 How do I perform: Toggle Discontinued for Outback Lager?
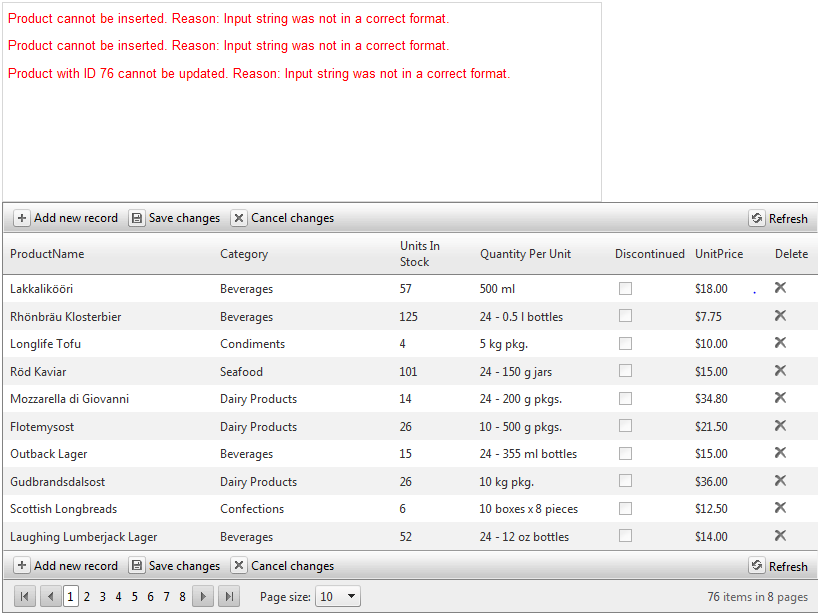[625, 453]
